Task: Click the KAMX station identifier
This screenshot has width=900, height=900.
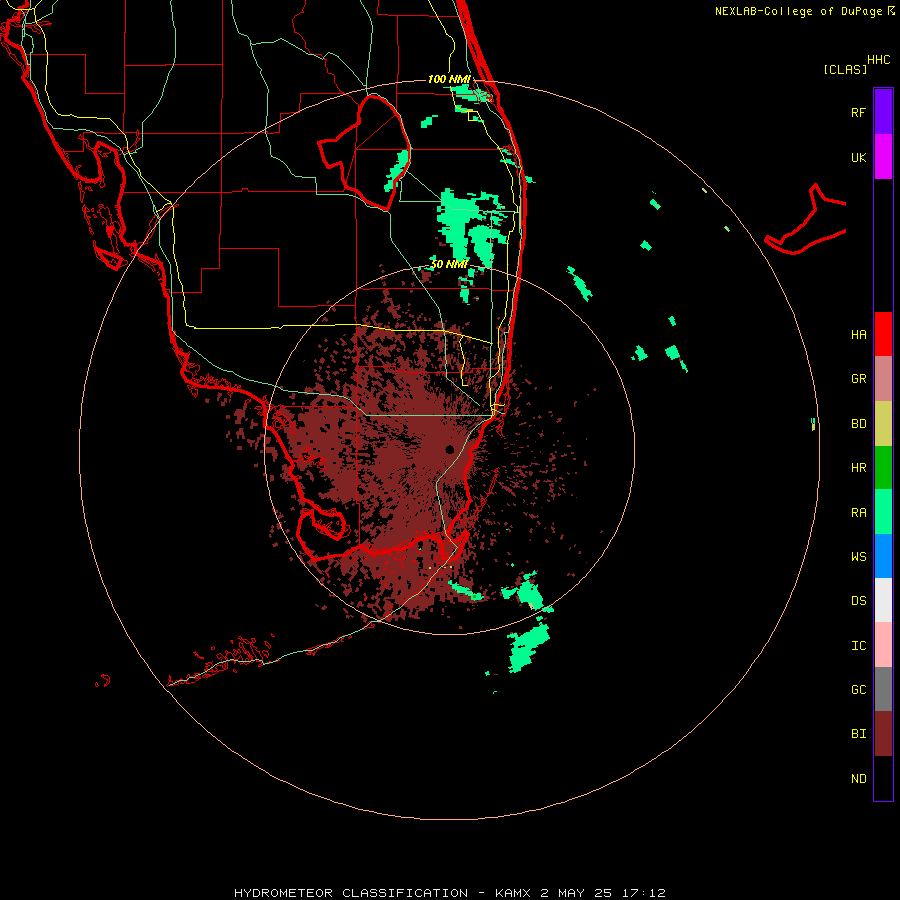Action: click(514, 893)
